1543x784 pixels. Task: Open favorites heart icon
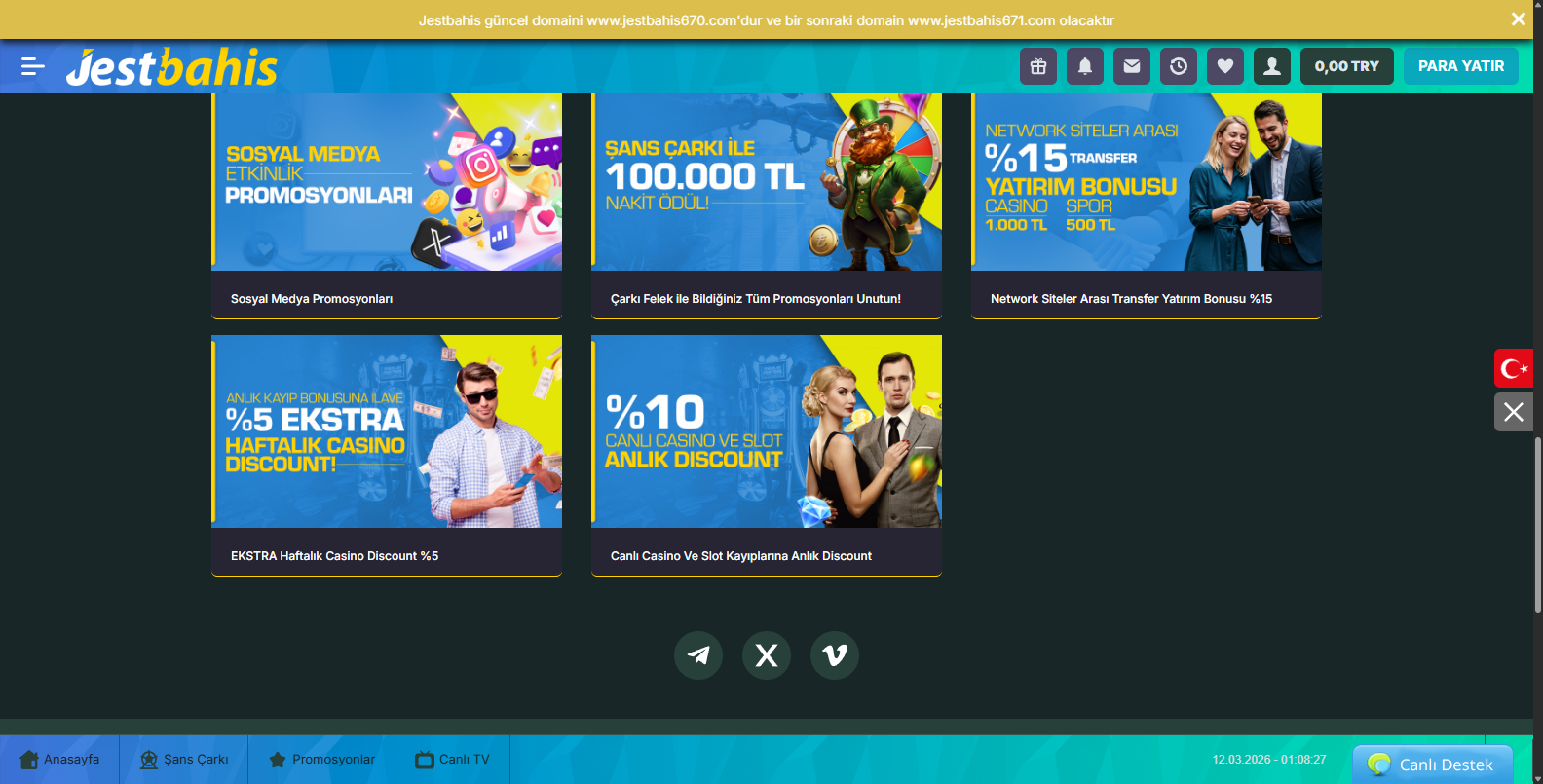[x=1225, y=66]
